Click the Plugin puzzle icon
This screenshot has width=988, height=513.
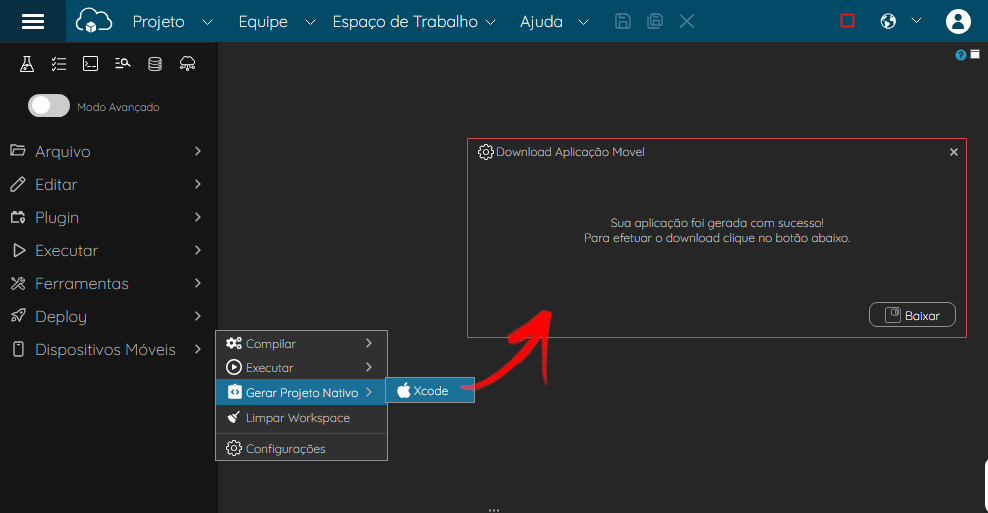pyautogui.click(x=18, y=217)
